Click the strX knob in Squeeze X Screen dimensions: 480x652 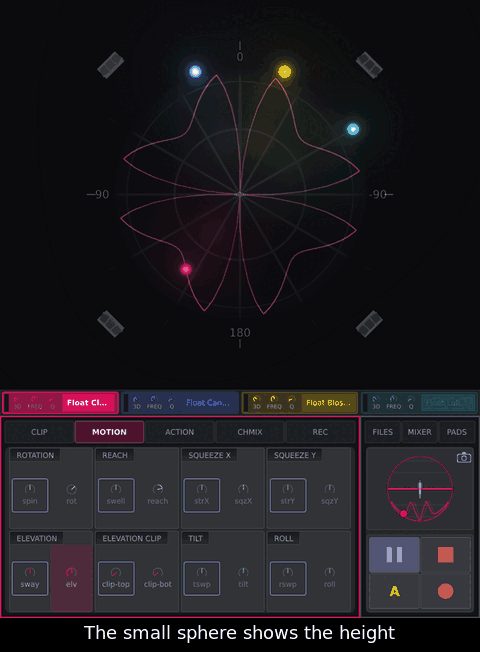tap(202, 495)
